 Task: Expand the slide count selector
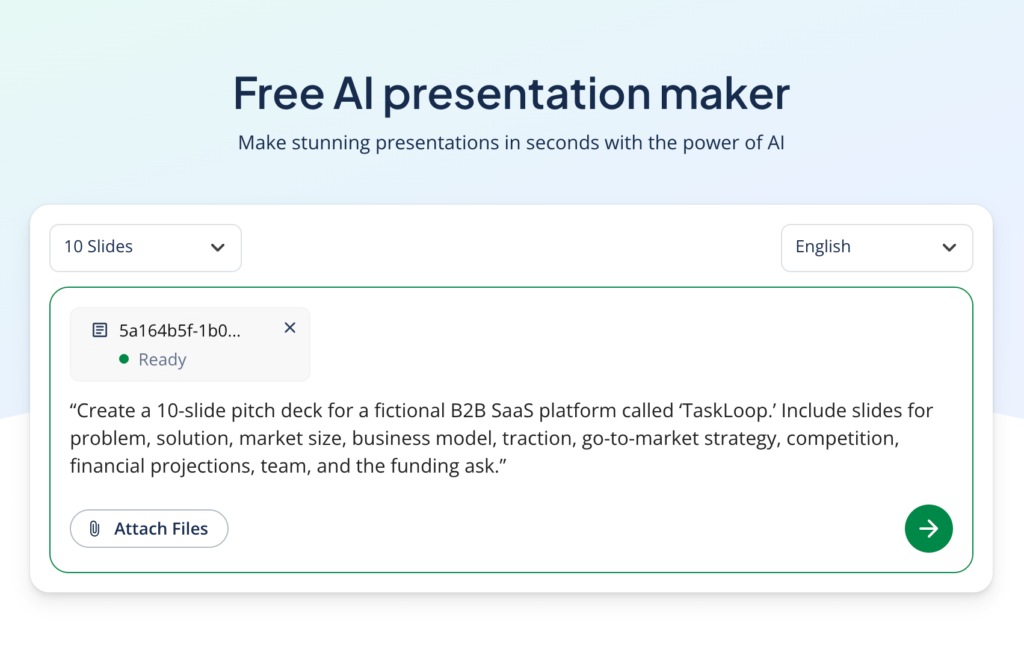(145, 247)
